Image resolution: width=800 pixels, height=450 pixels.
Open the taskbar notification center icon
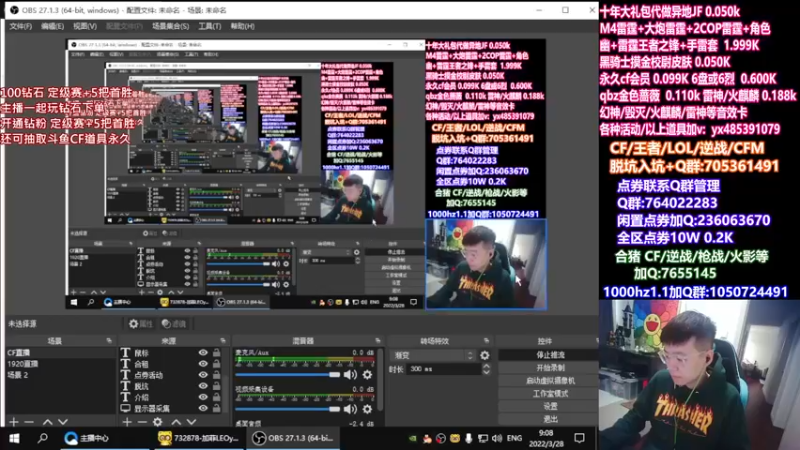pyautogui.click(x=579, y=438)
